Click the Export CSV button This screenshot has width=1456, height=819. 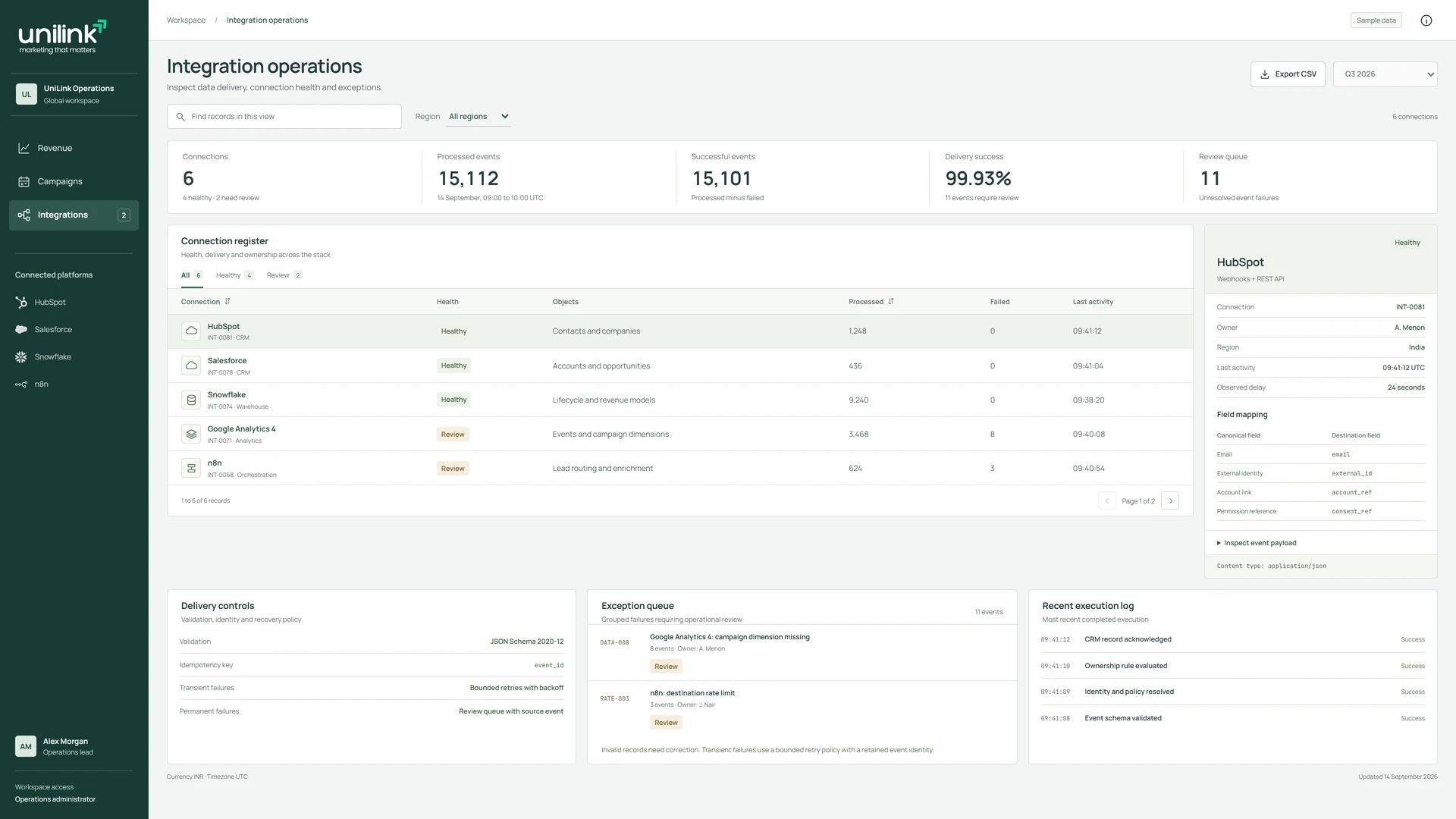1288,74
